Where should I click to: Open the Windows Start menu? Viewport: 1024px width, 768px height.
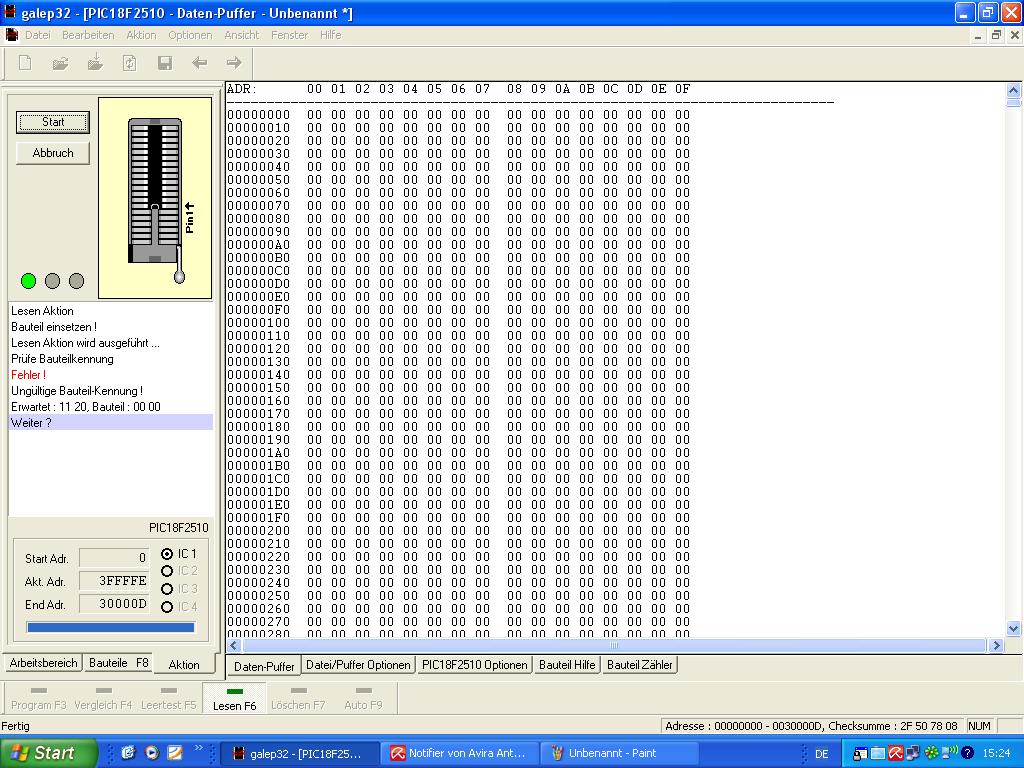(x=48, y=753)
